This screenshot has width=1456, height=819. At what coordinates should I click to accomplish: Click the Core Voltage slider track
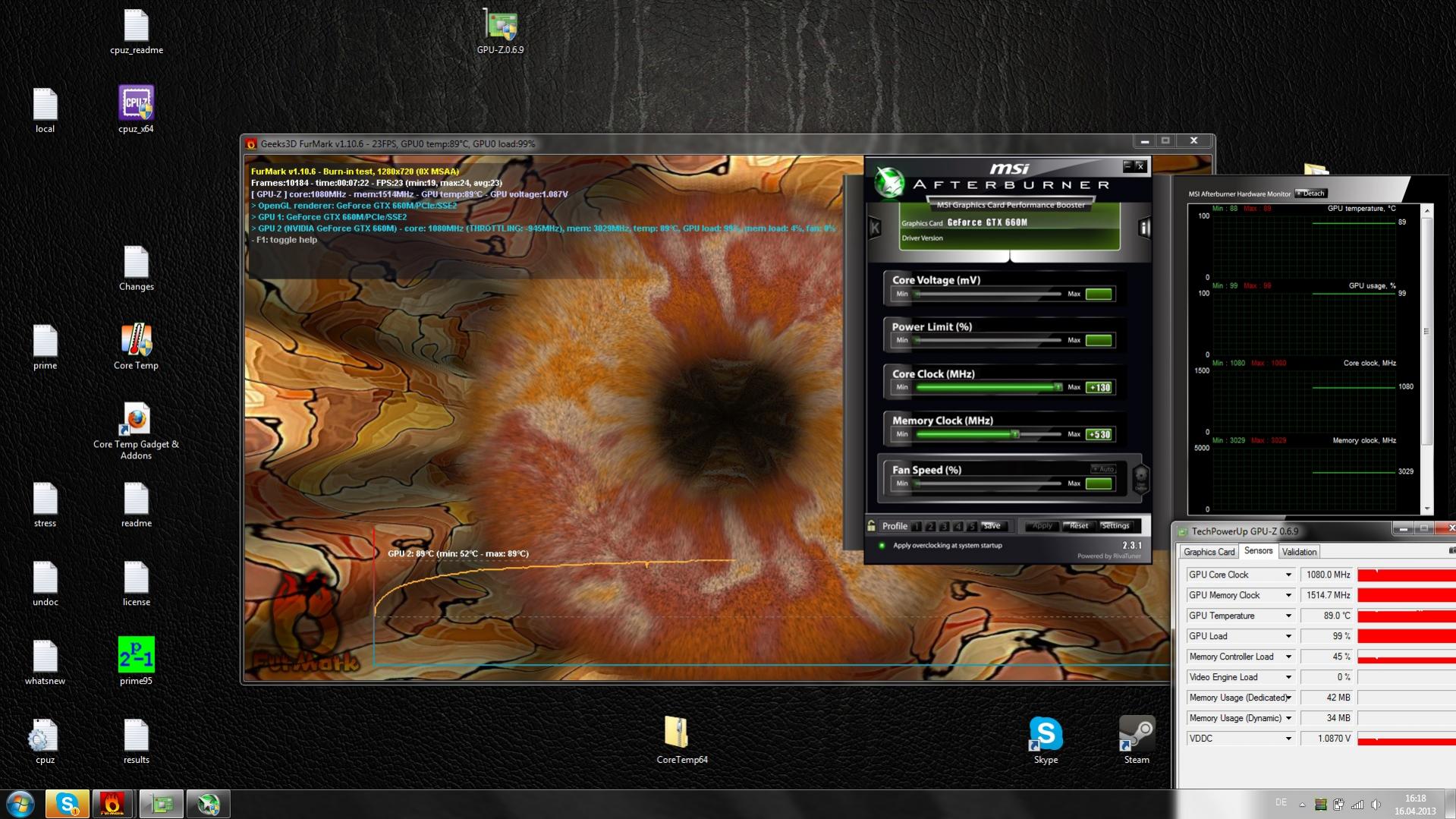[x=988, y=294]
